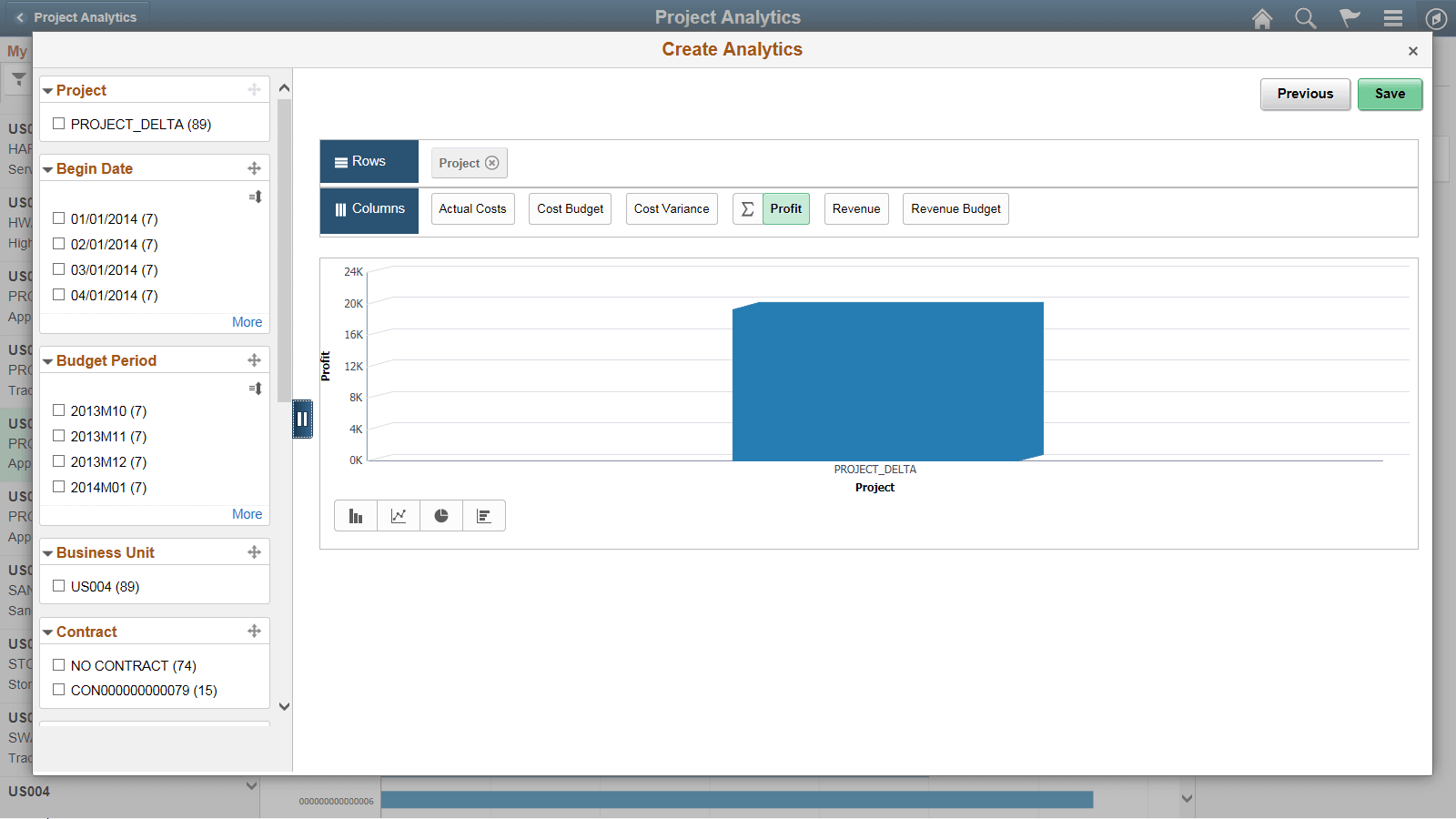Image resolution: width=1456 pixels, height=819 pixels.
Task: Open notifications via the flag icon
Action: click(x=1350, y=18)
